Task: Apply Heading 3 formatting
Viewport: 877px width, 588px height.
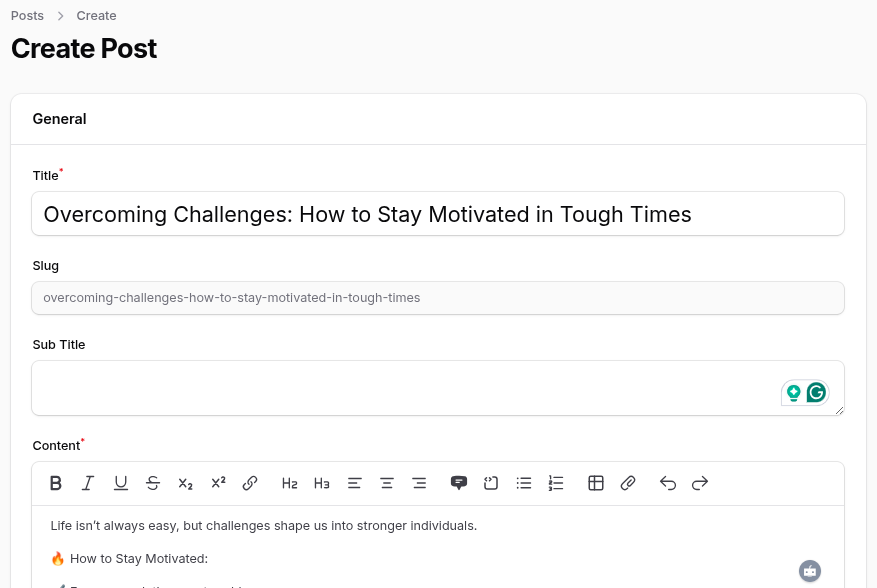Action: pyautogui.click(x=321, y=483)
